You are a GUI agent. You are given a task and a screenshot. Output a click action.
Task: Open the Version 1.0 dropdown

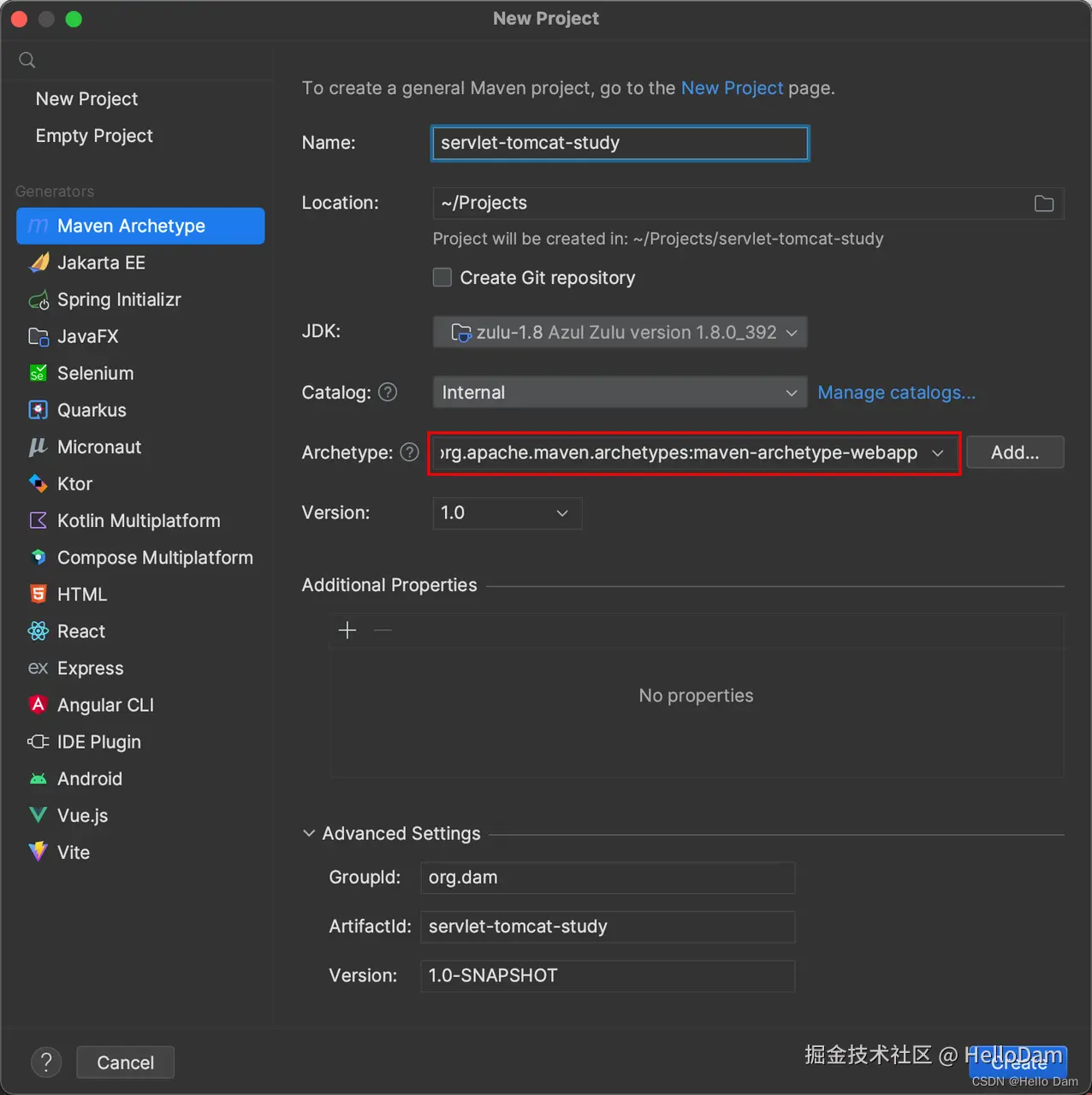(x=507, y=513)
